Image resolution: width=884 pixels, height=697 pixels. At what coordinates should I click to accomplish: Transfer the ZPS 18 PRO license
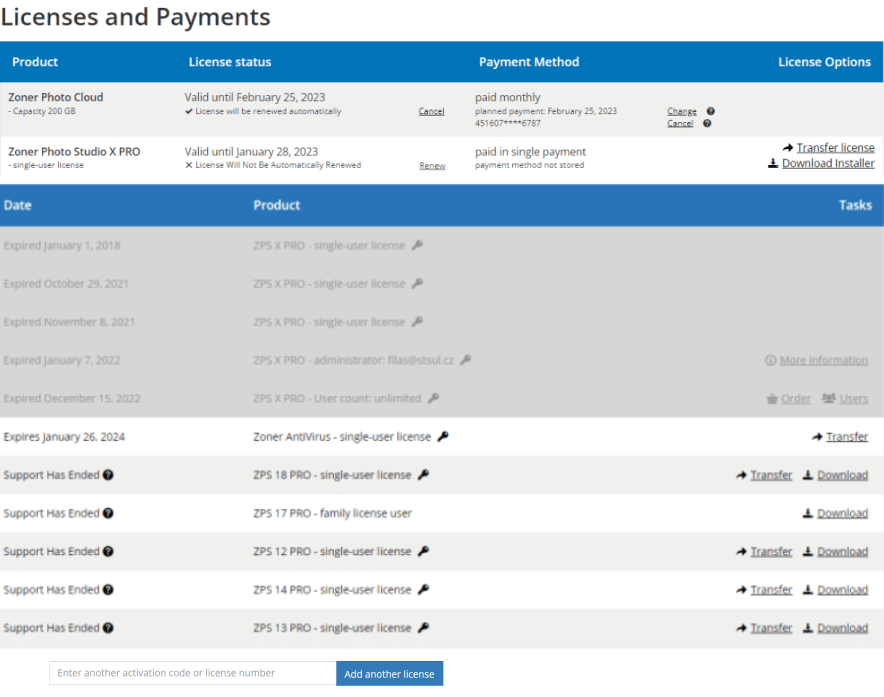tap(771, 475)
